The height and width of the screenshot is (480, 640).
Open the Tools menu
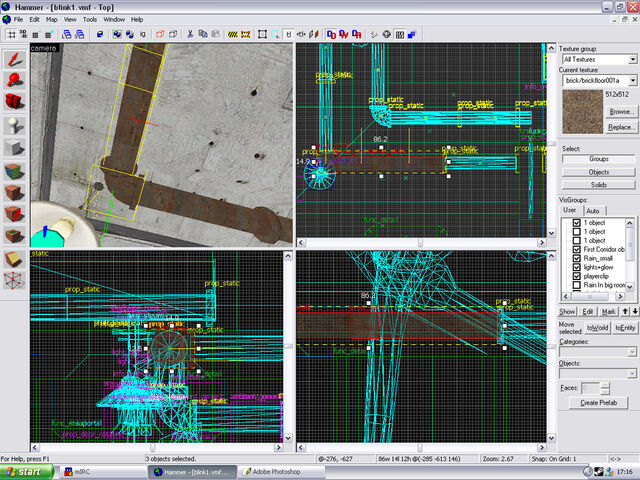coord(90,20)
